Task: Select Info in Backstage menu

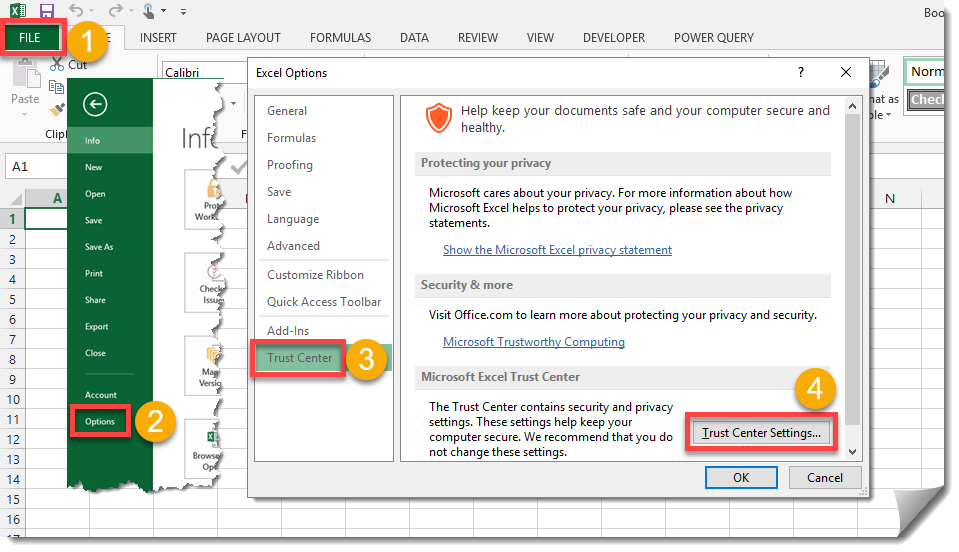Action: pyautogui.click(x=110, y=141)
